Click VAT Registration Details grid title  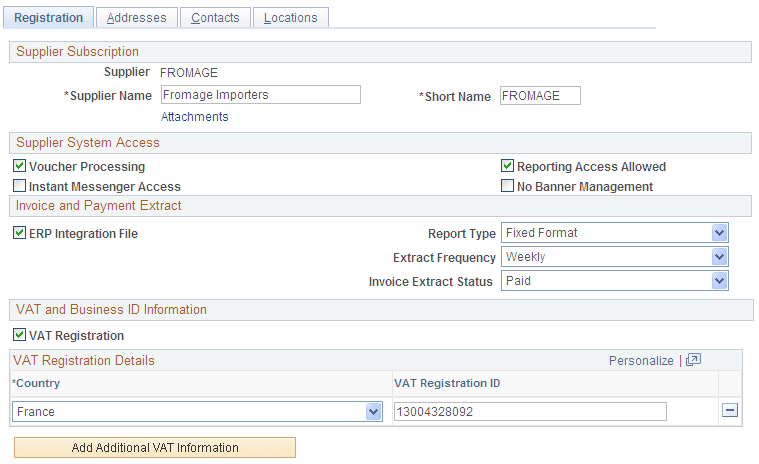(84, 360)
